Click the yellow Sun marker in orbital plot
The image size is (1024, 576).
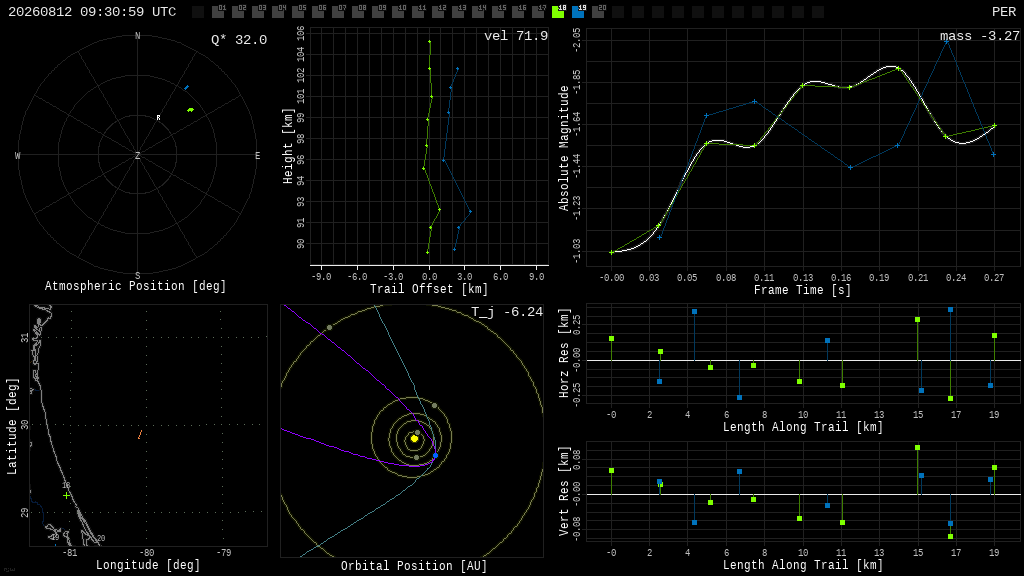point(414,439)
